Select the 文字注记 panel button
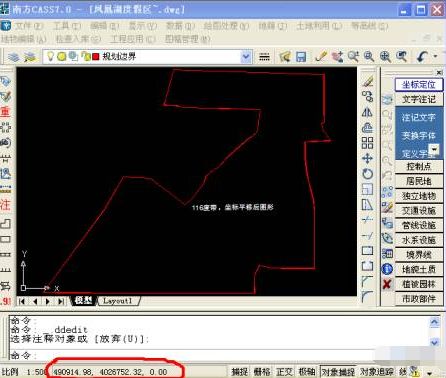 419,99
